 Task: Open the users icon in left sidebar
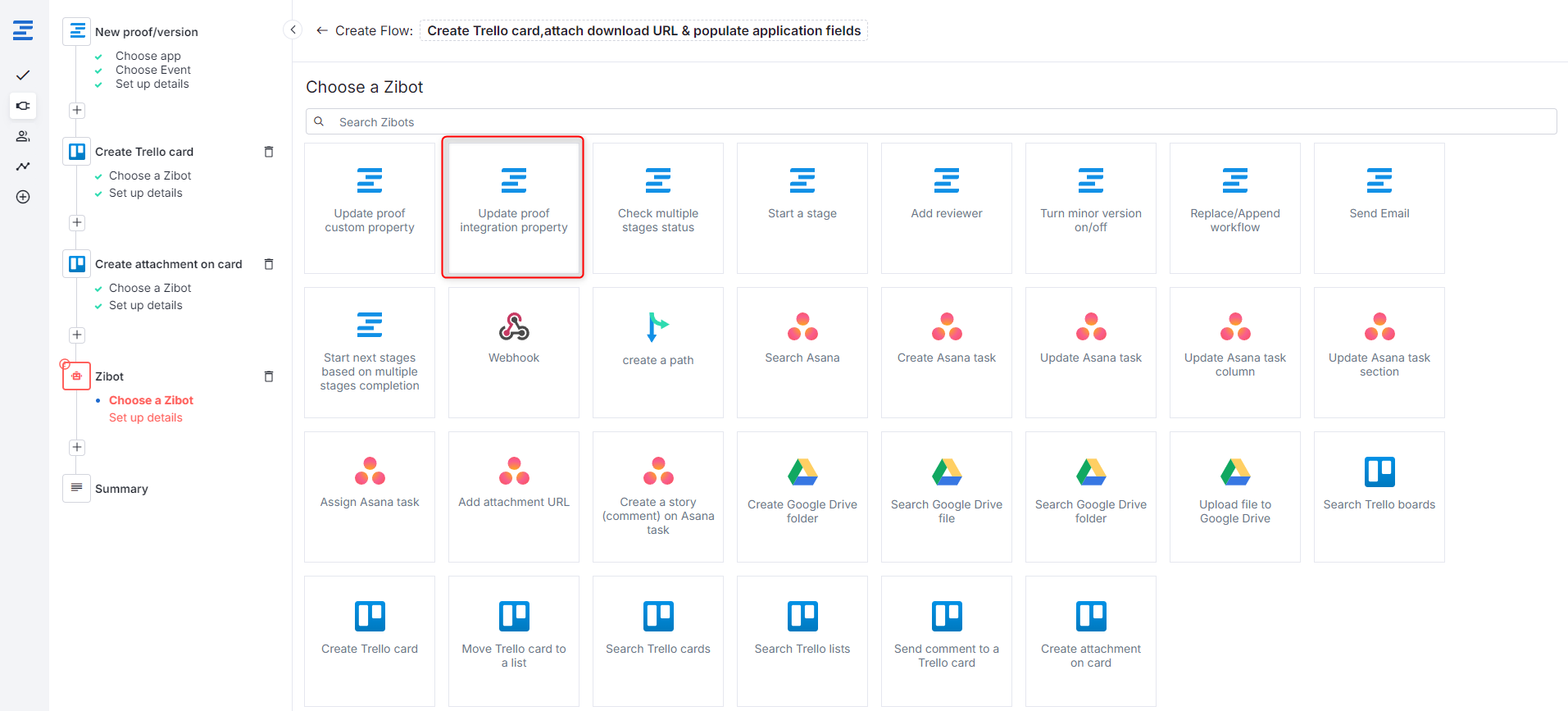click(23, 136)
